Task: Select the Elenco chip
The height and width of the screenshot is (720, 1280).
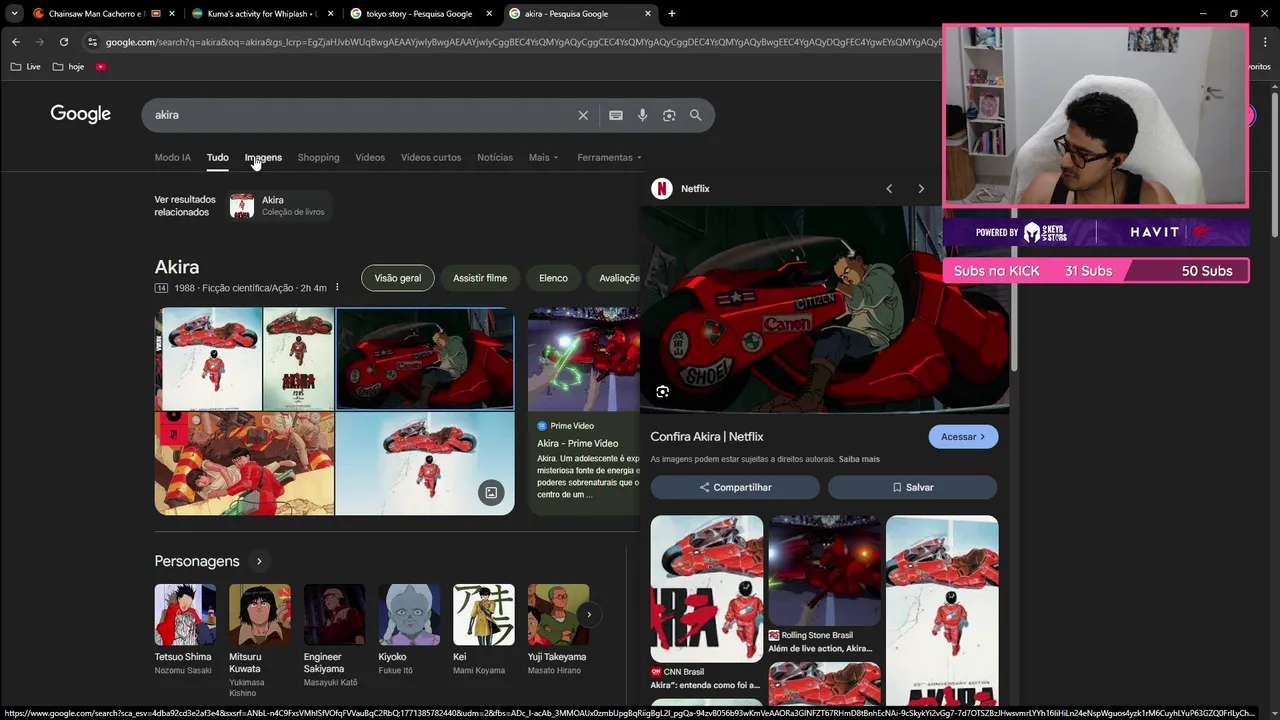Action: coord(553,278)
